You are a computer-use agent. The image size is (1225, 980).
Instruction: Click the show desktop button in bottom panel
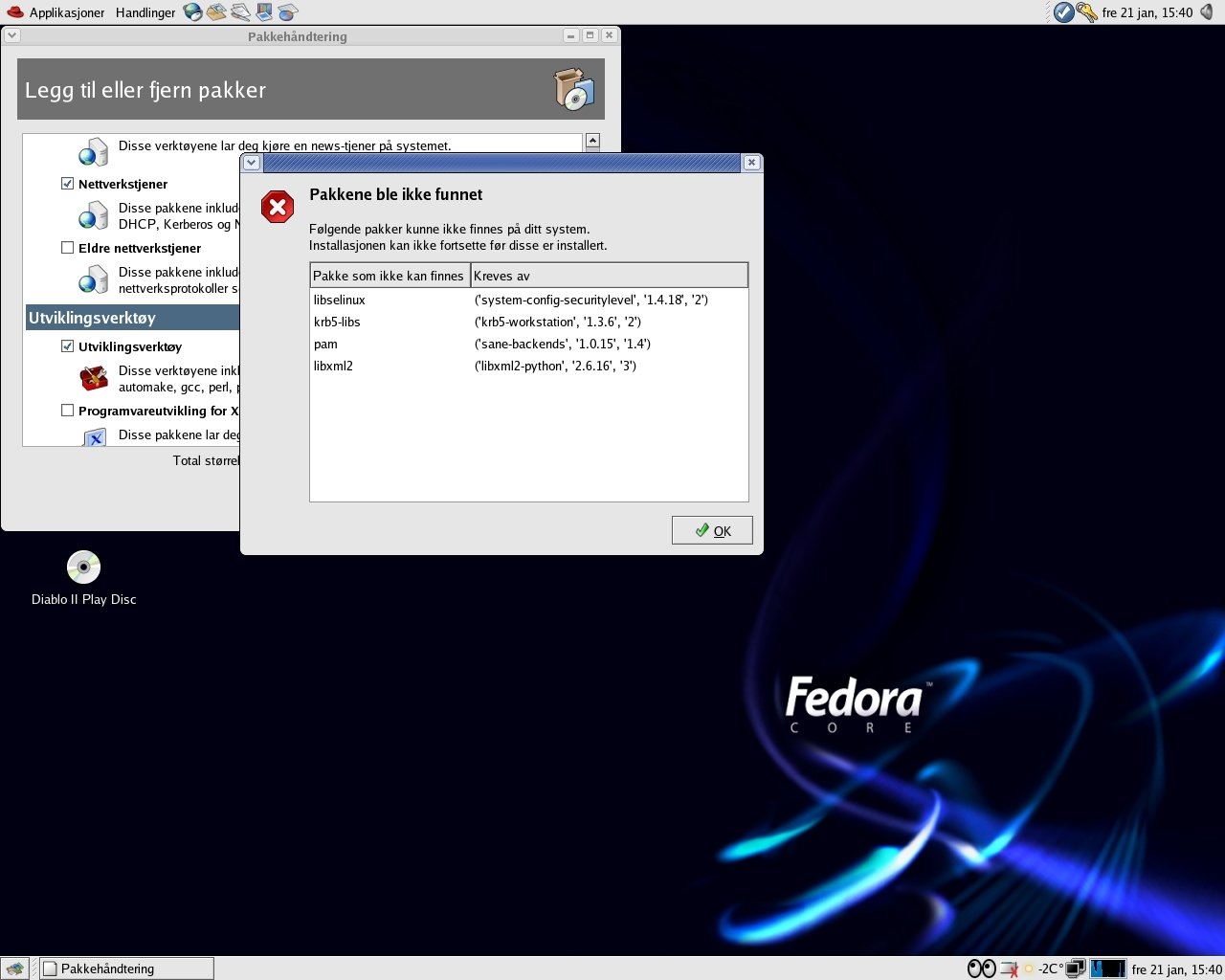coord(13,969)
